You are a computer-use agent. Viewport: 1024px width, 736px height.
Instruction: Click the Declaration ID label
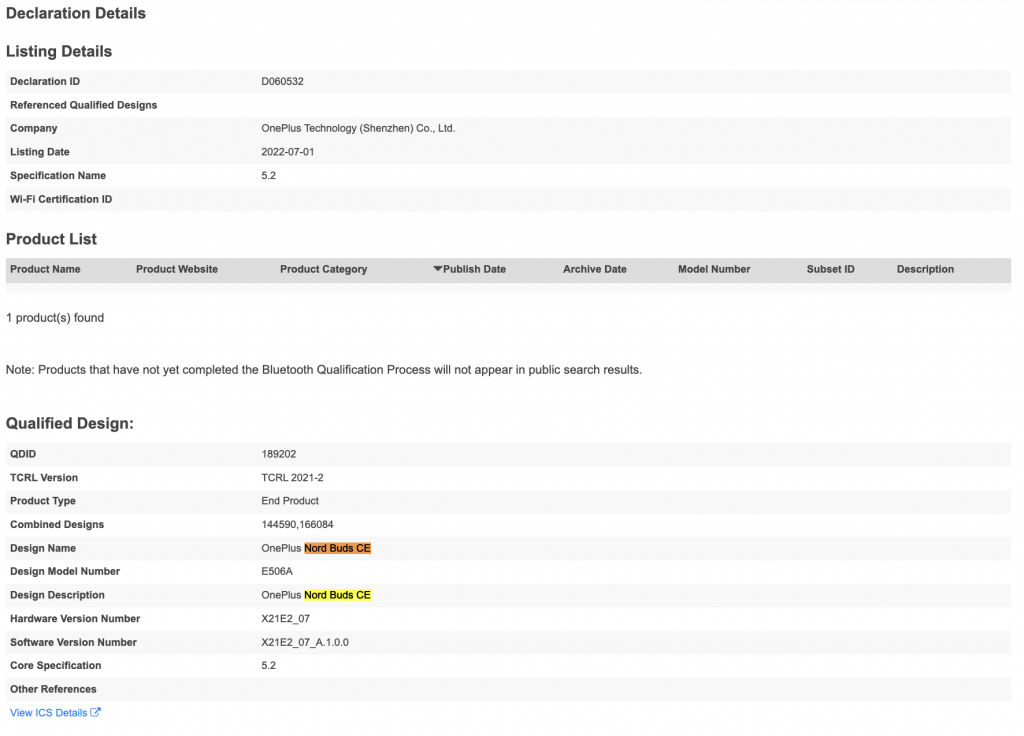tap(45, 82)
